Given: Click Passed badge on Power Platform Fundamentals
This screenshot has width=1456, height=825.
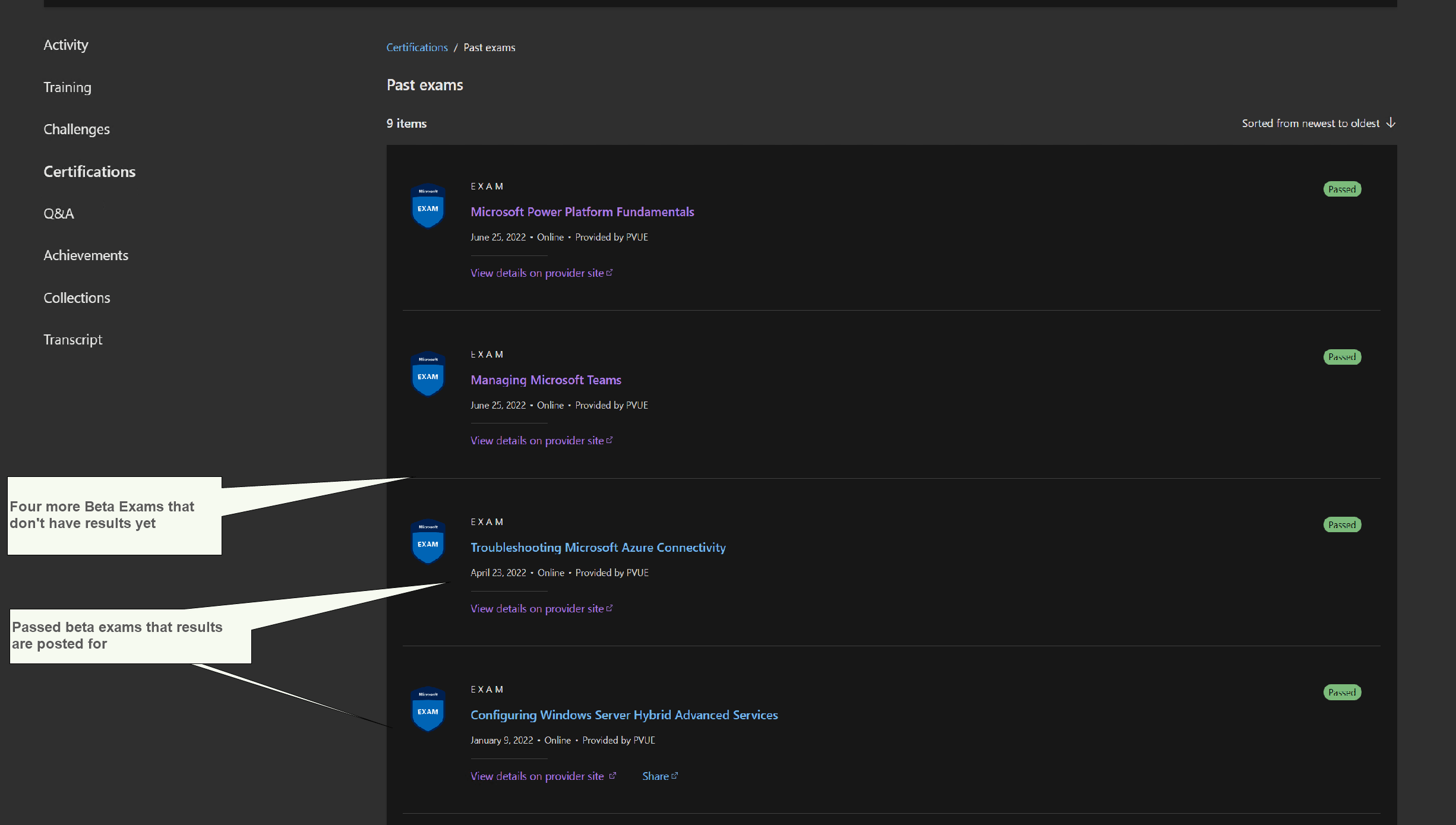Looking at the screenshot, I should tap(1342, 189).
